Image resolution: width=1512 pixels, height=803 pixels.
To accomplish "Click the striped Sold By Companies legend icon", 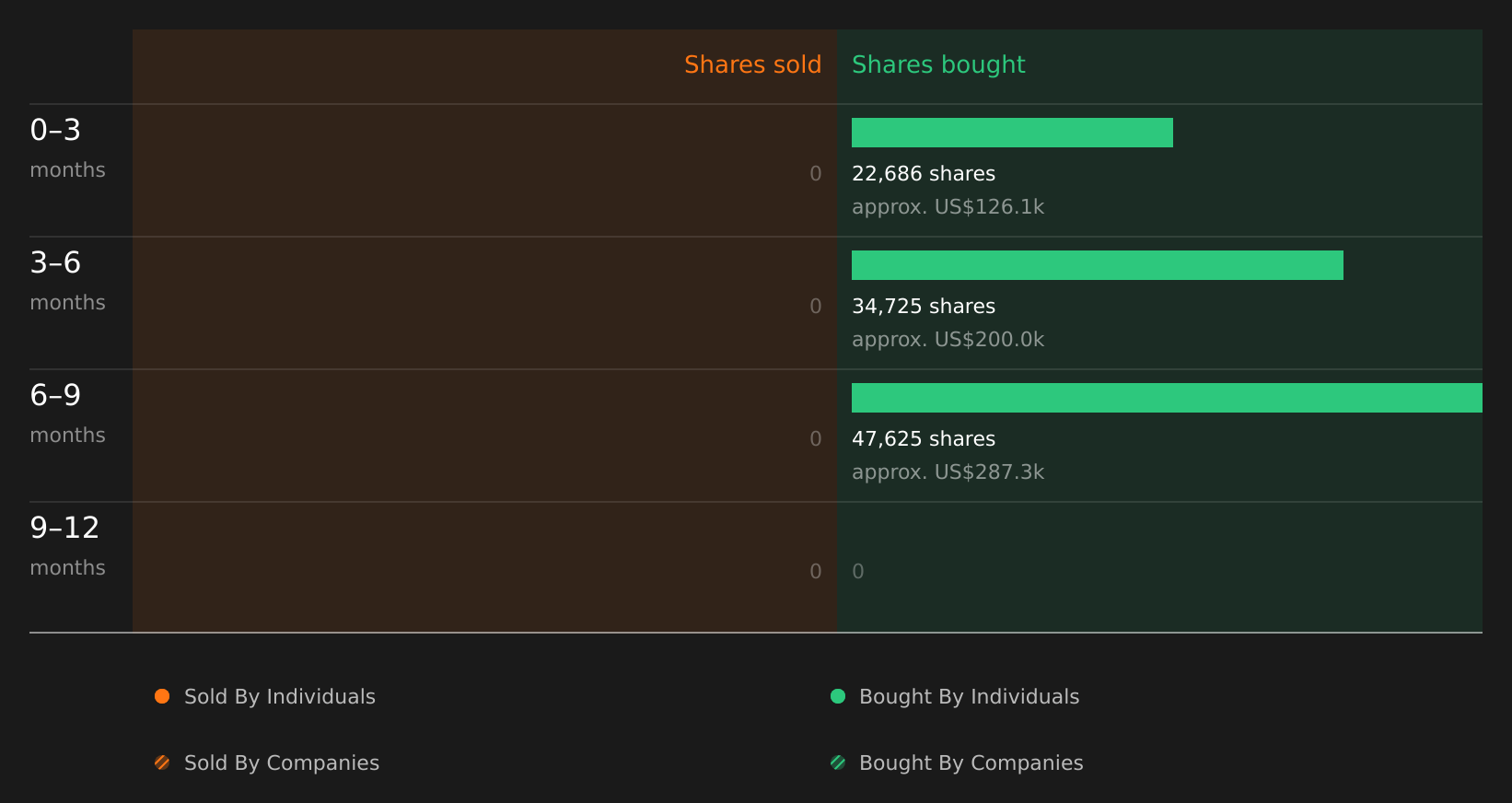I will [x=162, y=762].
